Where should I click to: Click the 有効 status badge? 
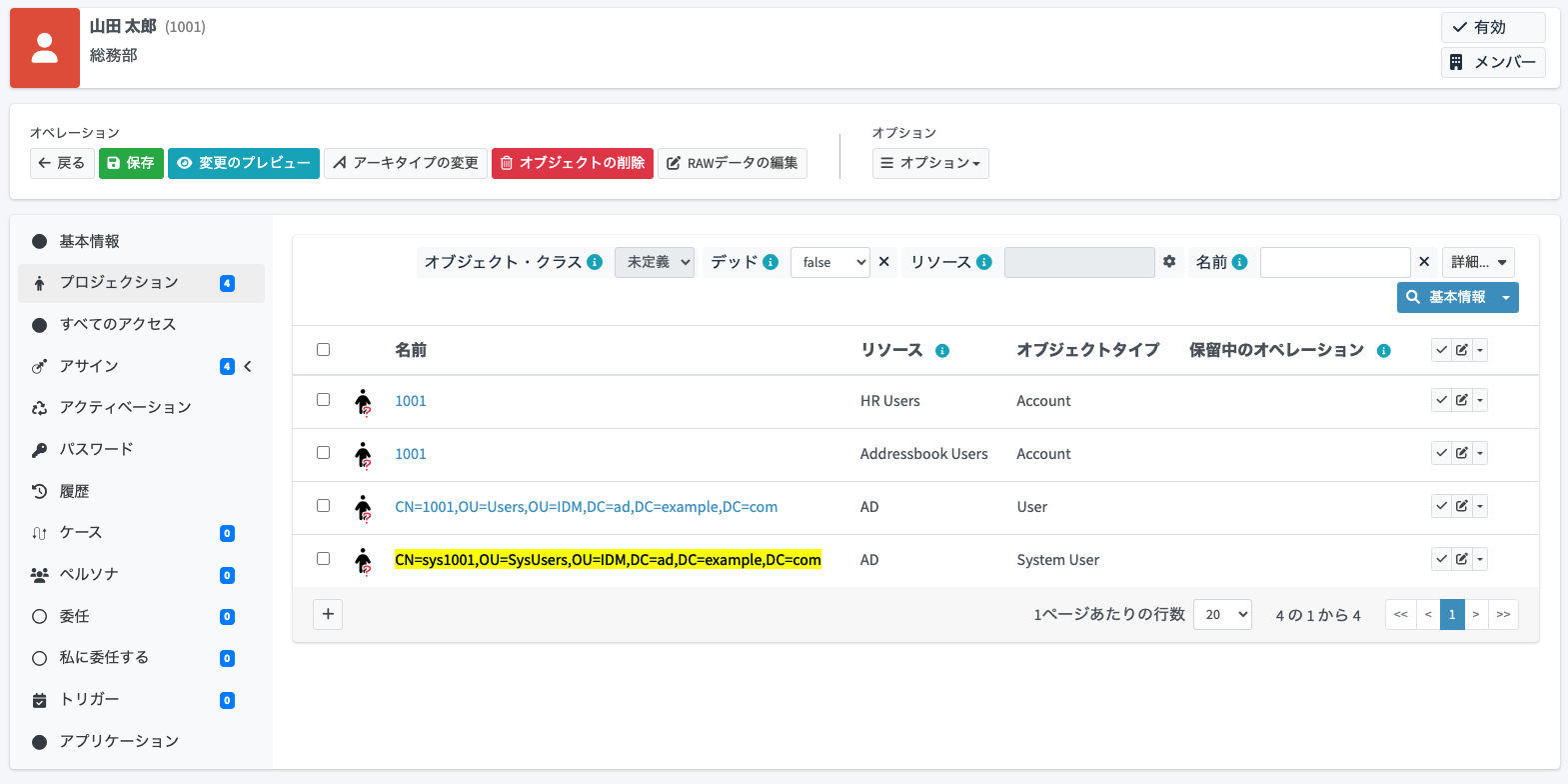click(1493, 27)
